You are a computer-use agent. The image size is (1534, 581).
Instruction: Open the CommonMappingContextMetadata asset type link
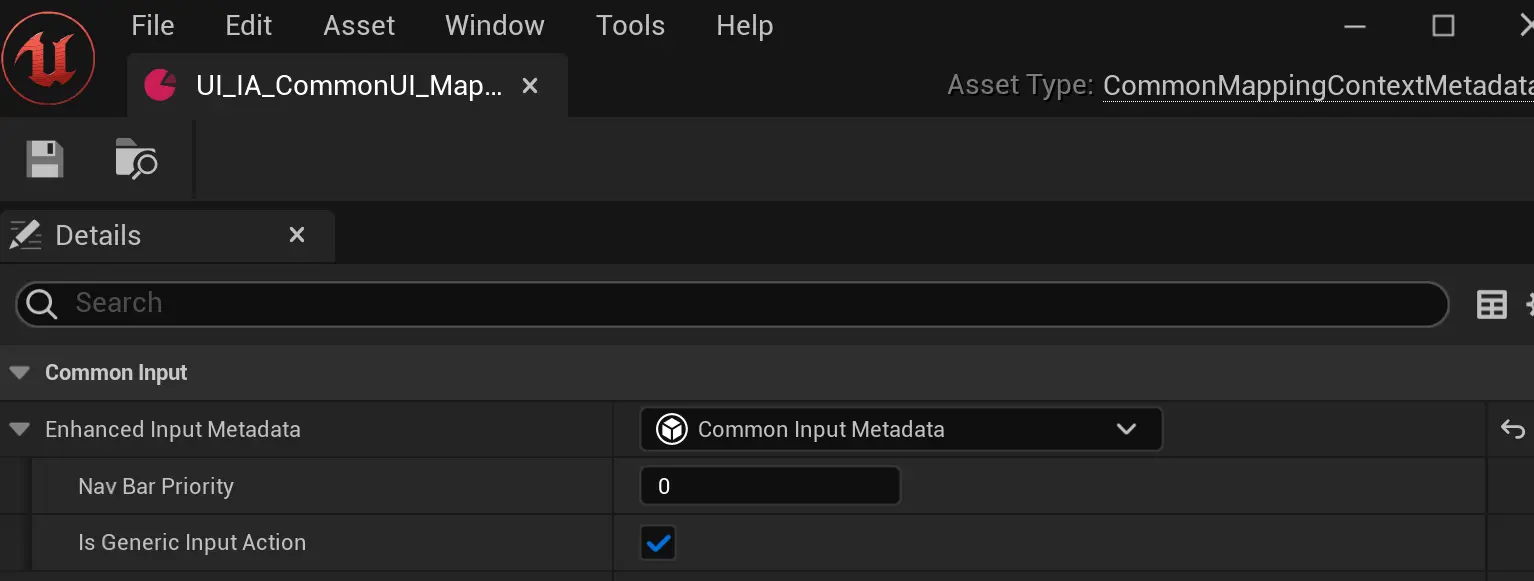point(1318,87)
